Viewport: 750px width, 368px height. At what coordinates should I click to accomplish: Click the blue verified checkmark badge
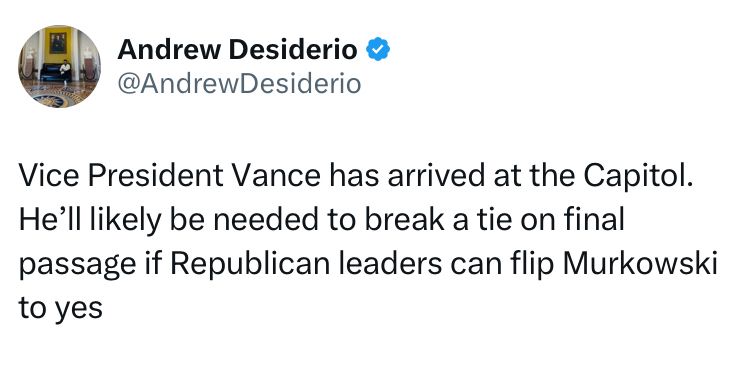pos(378,49)
